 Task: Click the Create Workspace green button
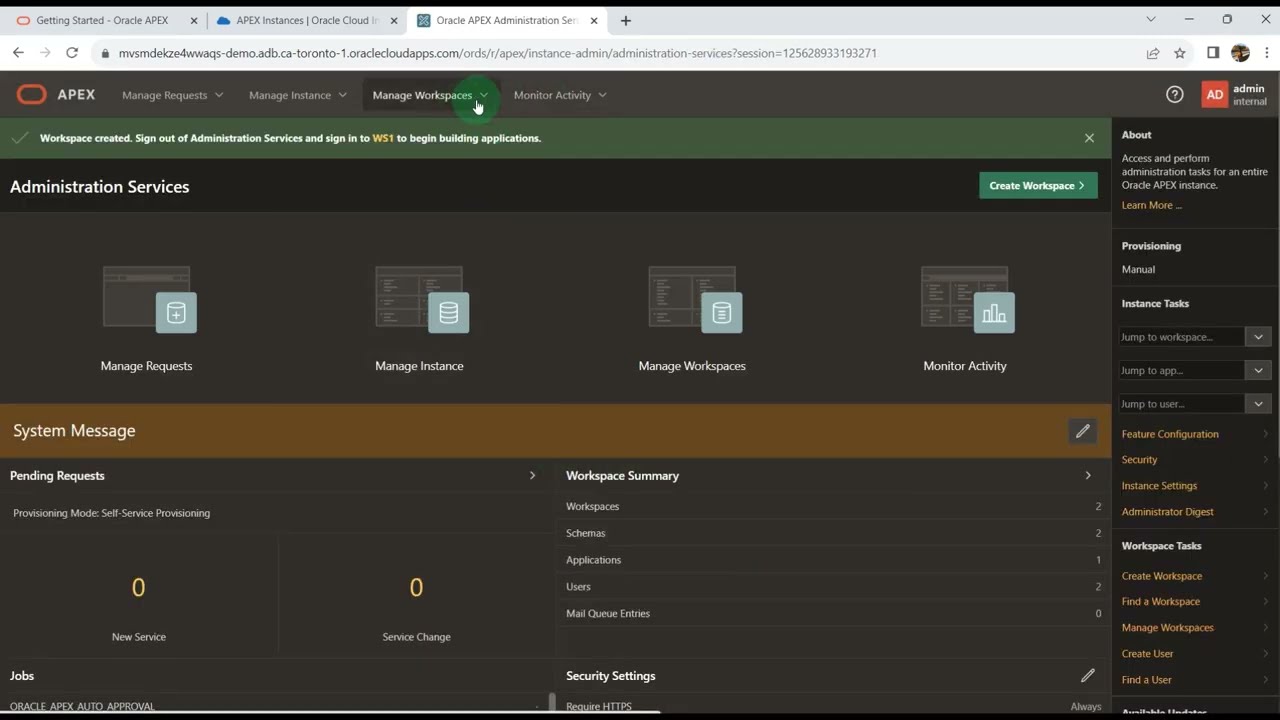pos(1037,185)
